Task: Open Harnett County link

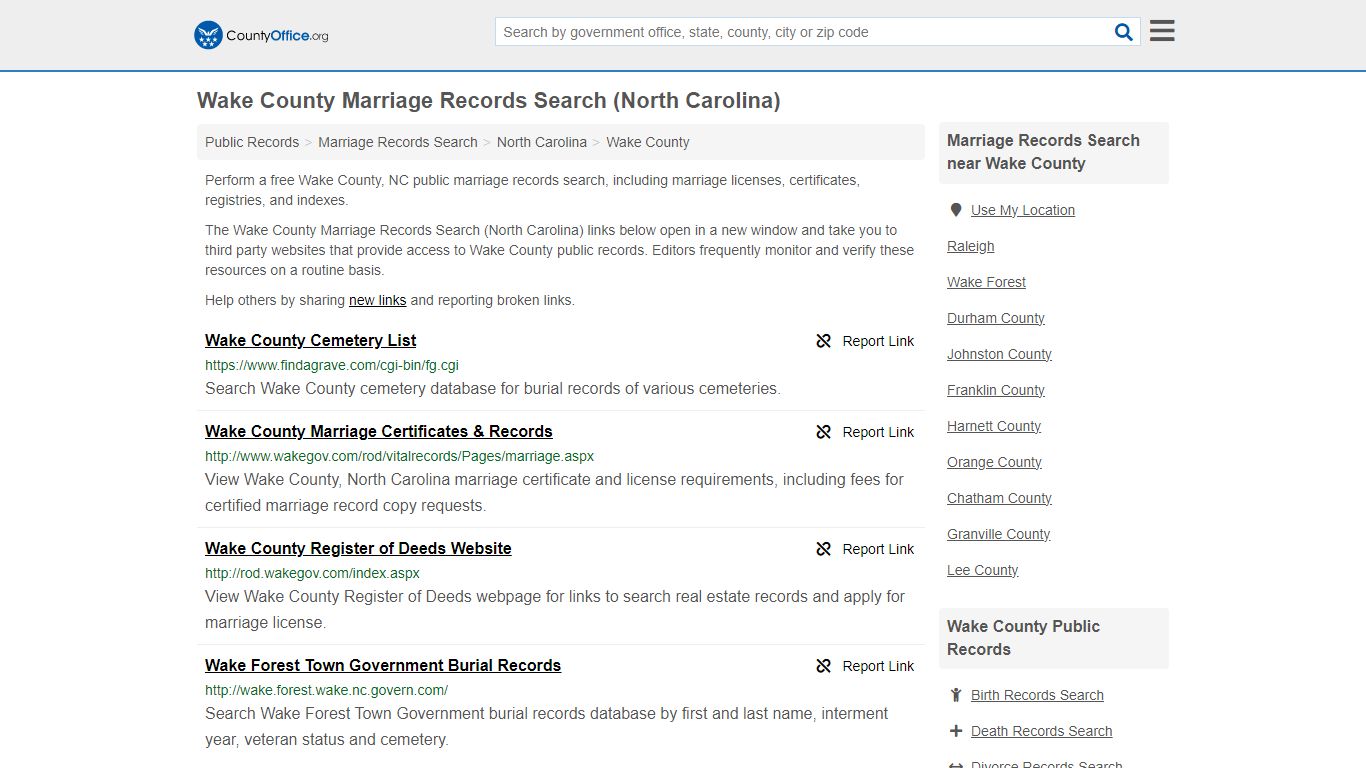Action: tap(994, 426)
